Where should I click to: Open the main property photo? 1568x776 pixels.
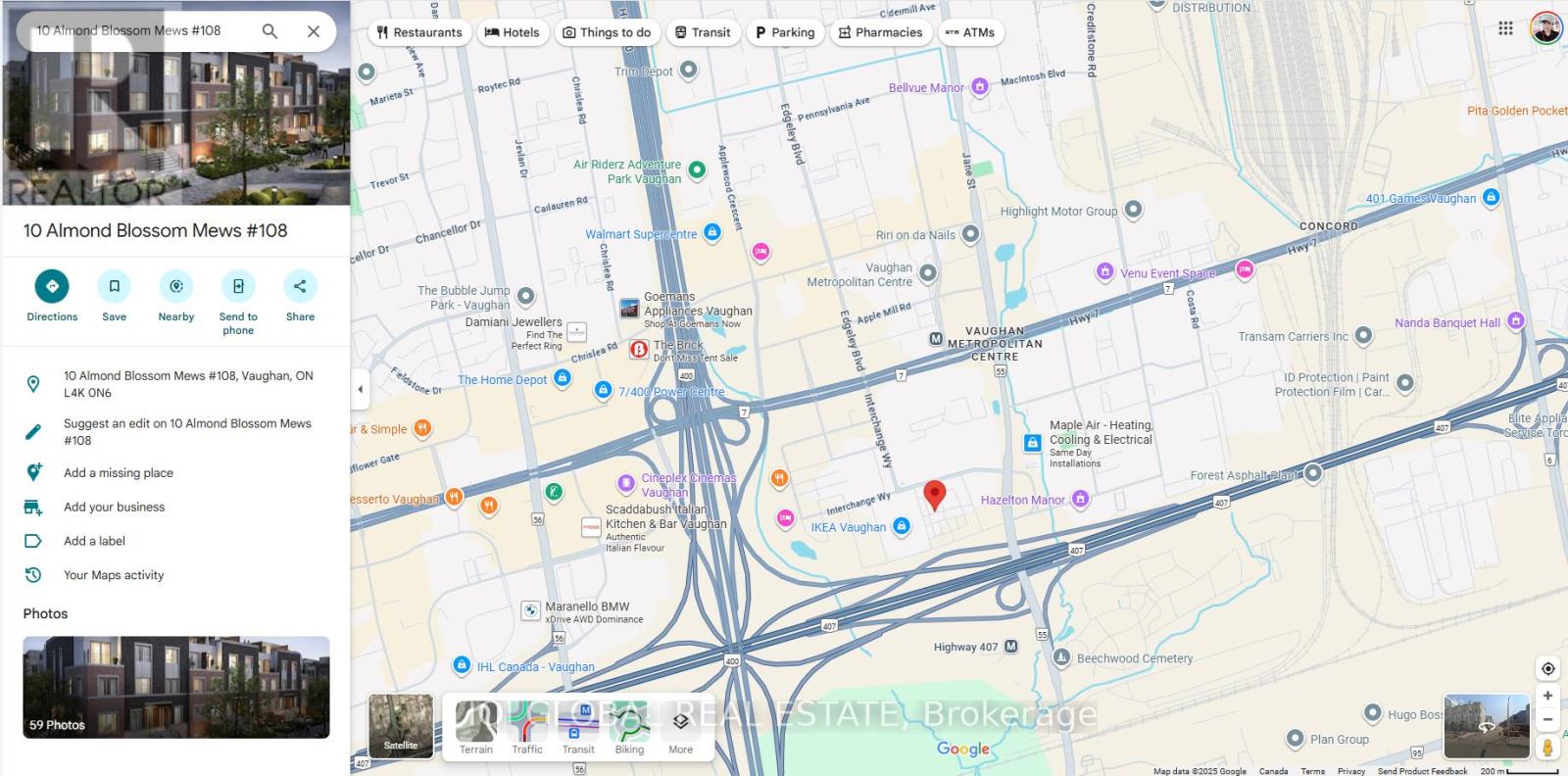point(176,103)
